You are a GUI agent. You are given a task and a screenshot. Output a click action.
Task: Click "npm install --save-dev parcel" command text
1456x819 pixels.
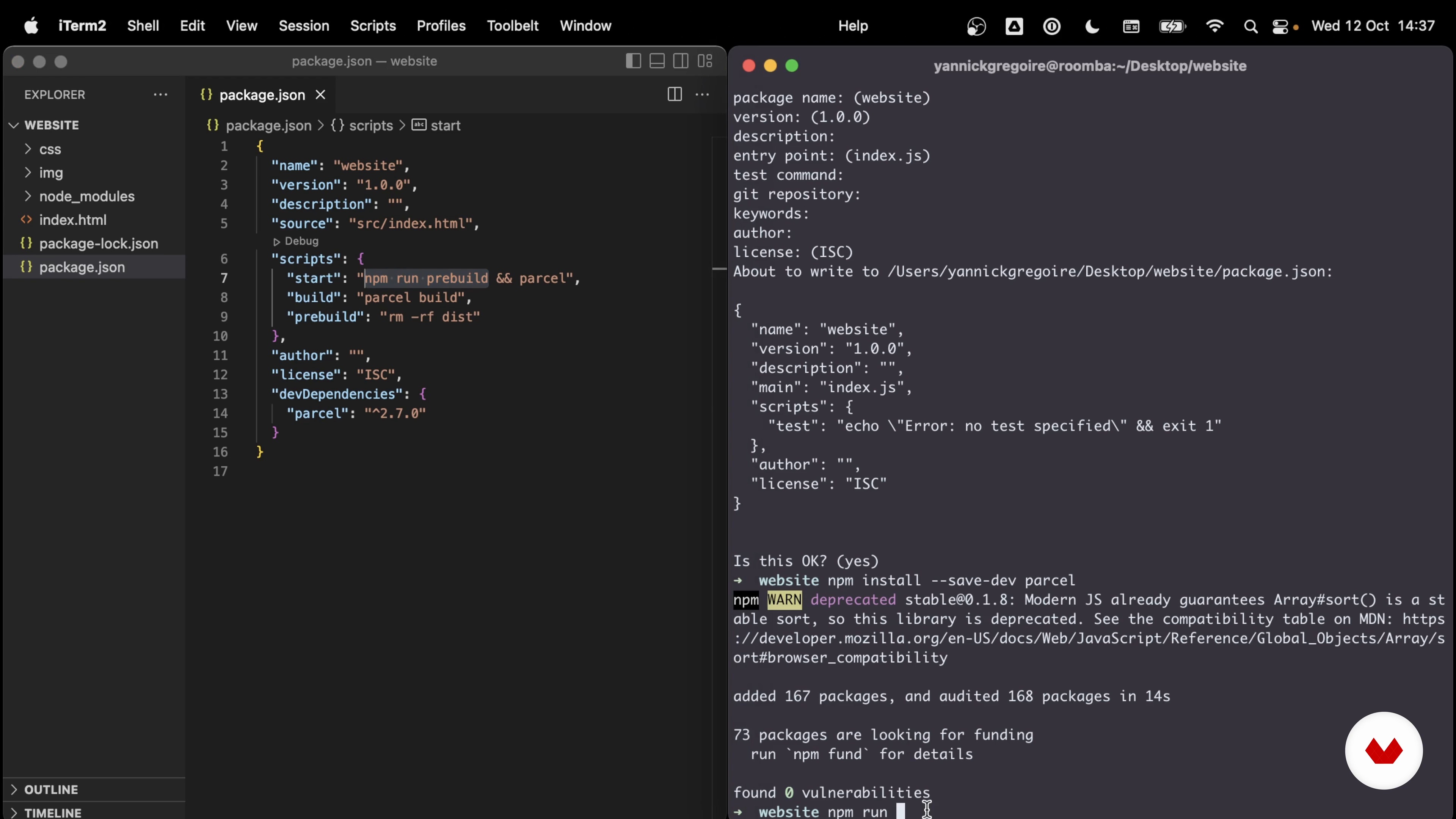point(951,581)
